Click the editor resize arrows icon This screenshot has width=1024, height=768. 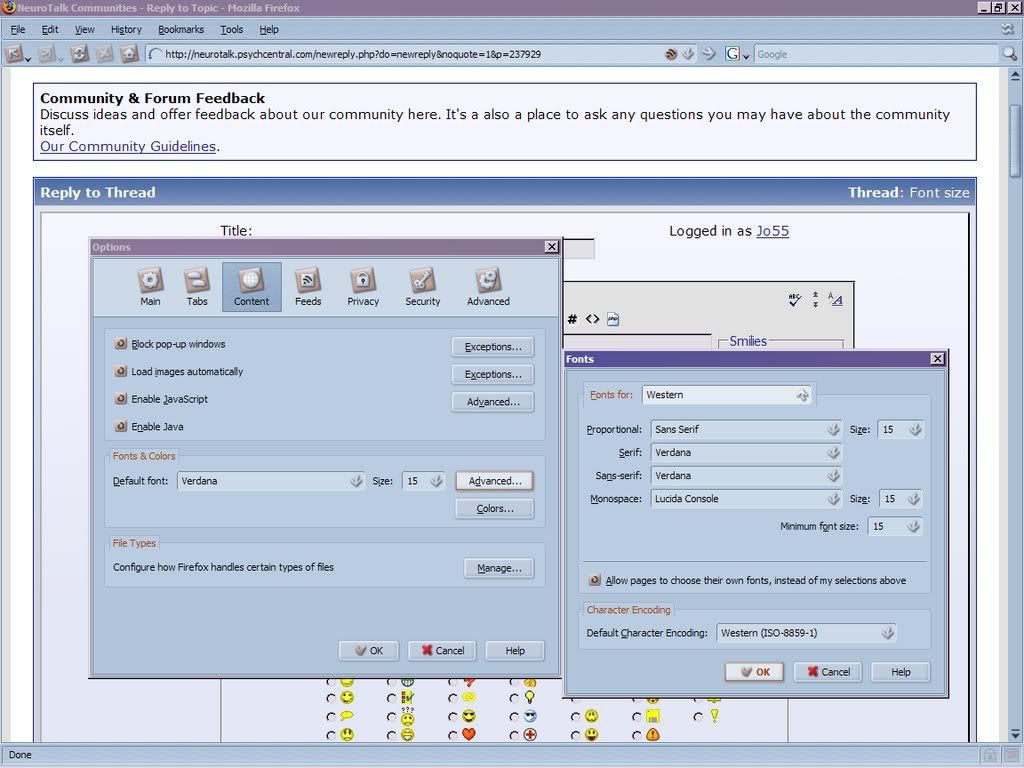[815, 300]
